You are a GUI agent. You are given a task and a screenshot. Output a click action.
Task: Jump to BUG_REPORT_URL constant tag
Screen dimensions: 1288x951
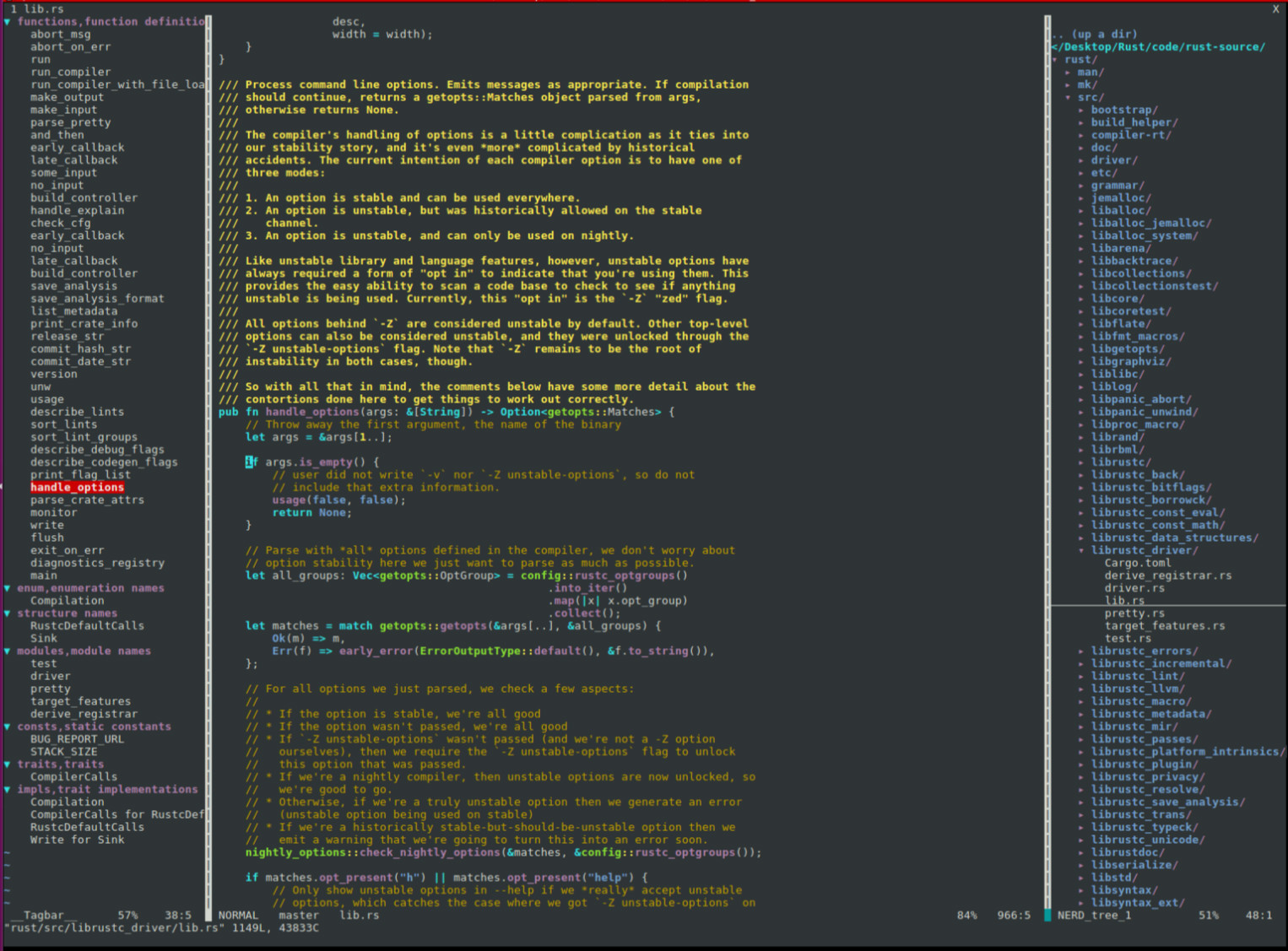(x=78, y=739)
